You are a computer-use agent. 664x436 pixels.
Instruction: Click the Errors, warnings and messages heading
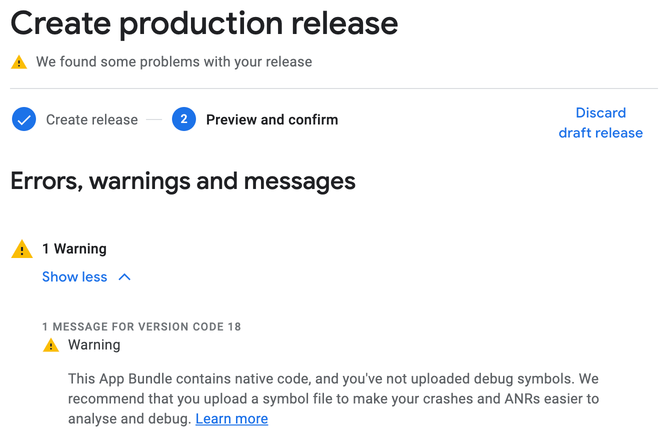pos(183,182)
